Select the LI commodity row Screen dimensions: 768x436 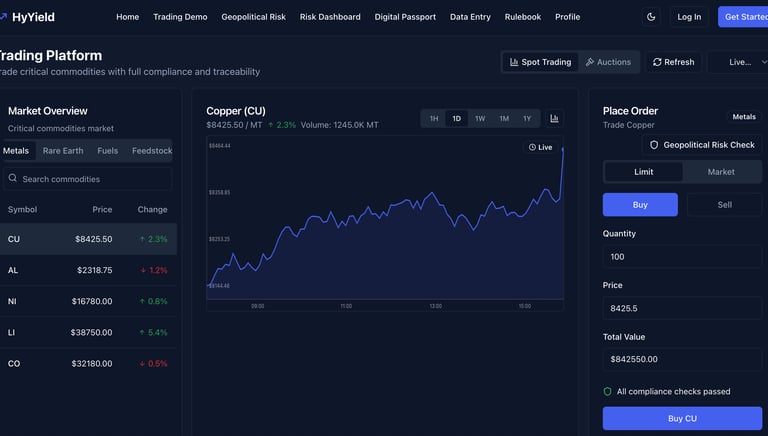(x=88, y=332)
